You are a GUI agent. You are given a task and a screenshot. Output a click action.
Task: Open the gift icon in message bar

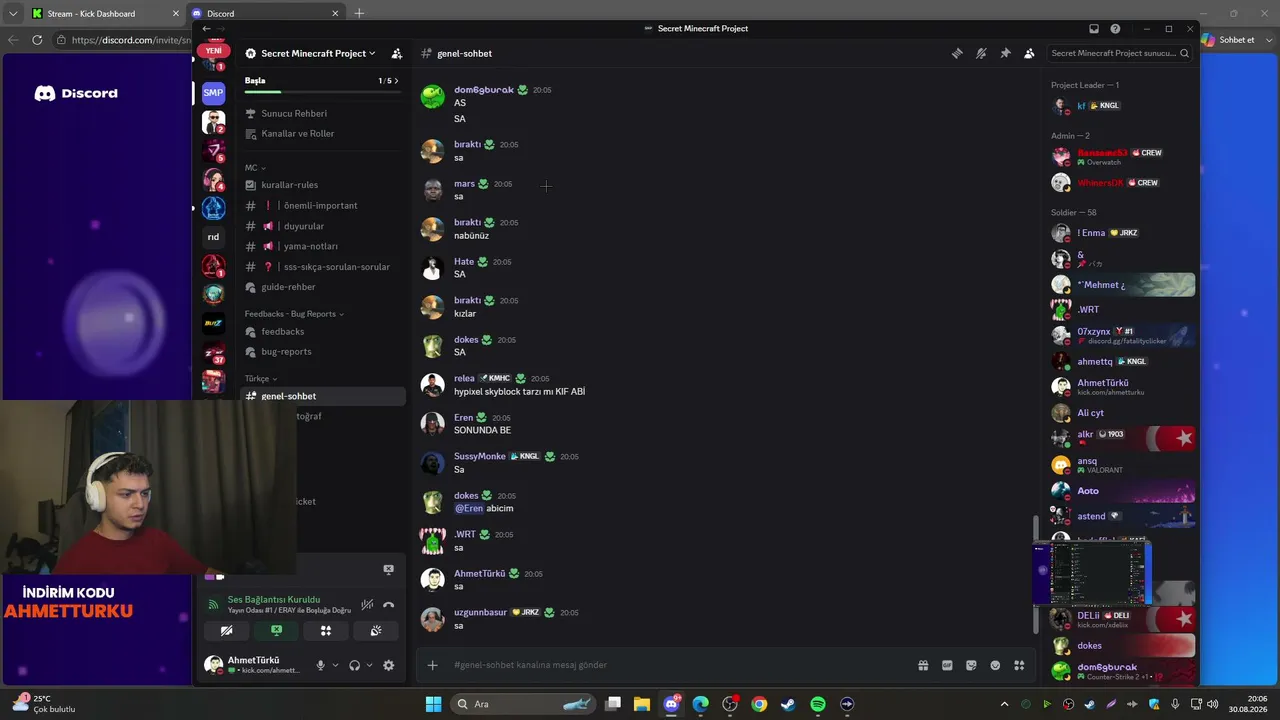923,665
